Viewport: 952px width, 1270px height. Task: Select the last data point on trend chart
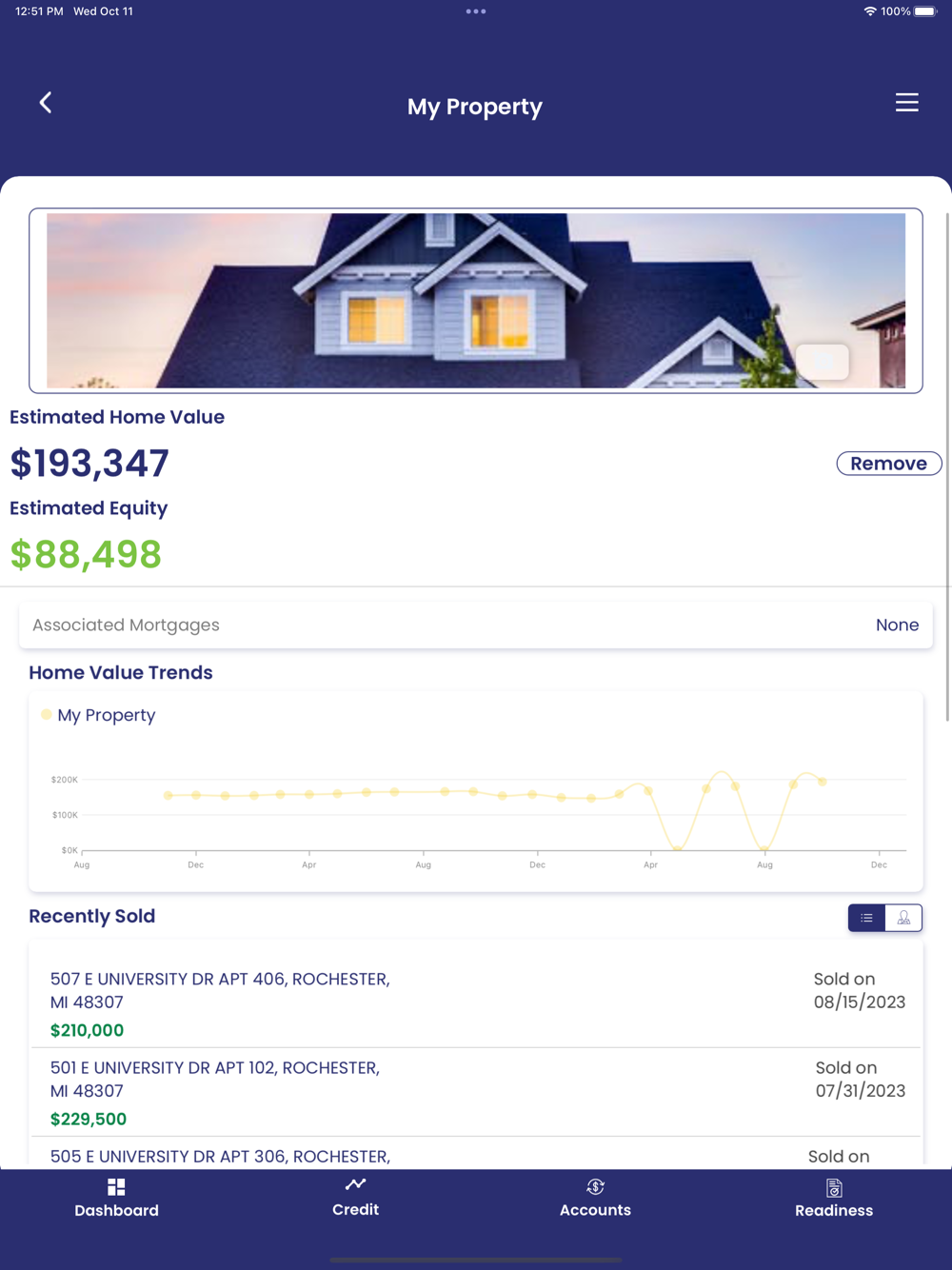coord(823,782)
